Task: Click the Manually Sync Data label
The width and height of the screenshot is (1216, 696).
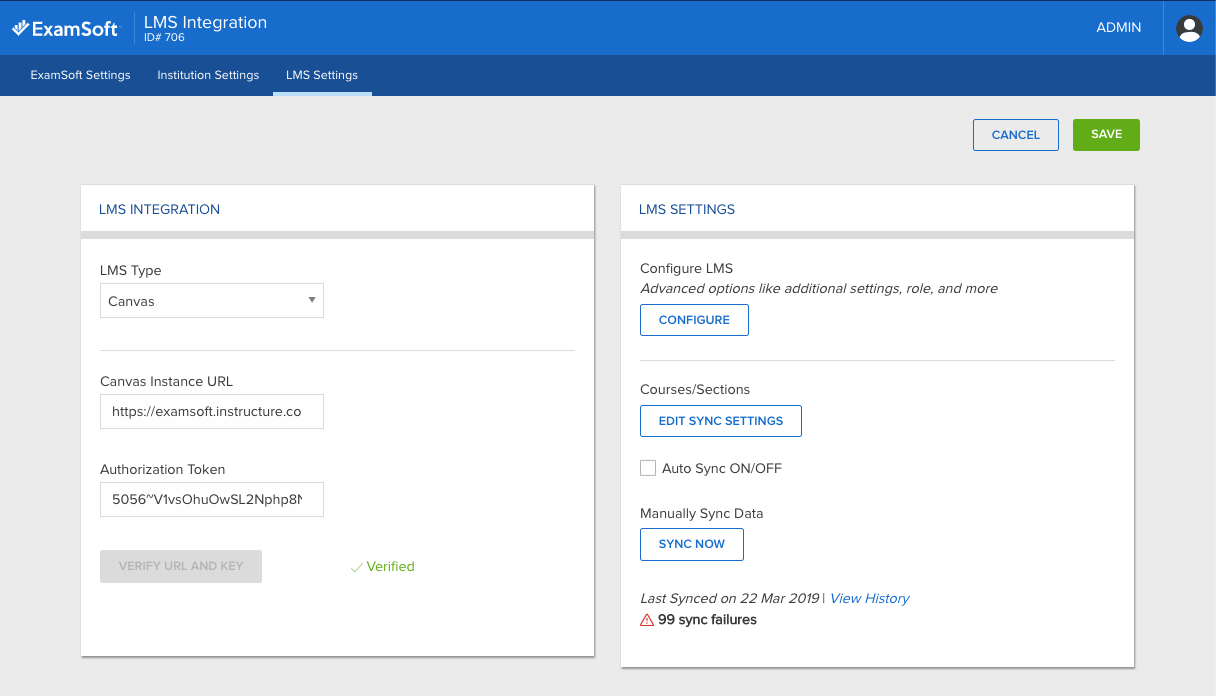Action: pyautogui.click(x=701, y=514)
